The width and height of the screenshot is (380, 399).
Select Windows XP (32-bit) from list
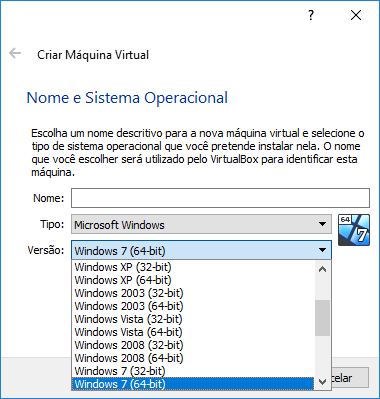pyautogui.click(x=193, y=267)
